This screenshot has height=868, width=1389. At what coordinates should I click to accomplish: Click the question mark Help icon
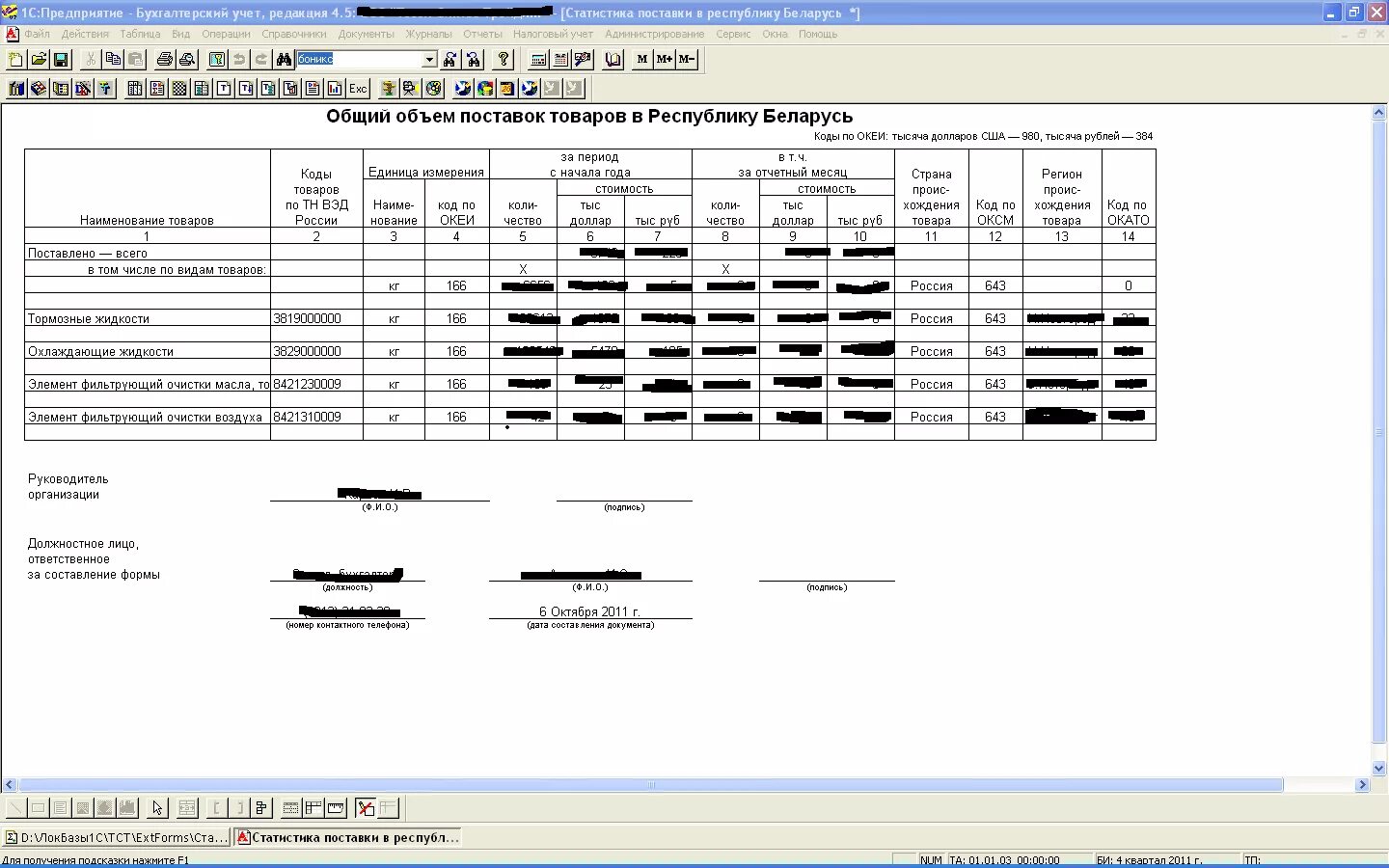[x=503, y=59]
